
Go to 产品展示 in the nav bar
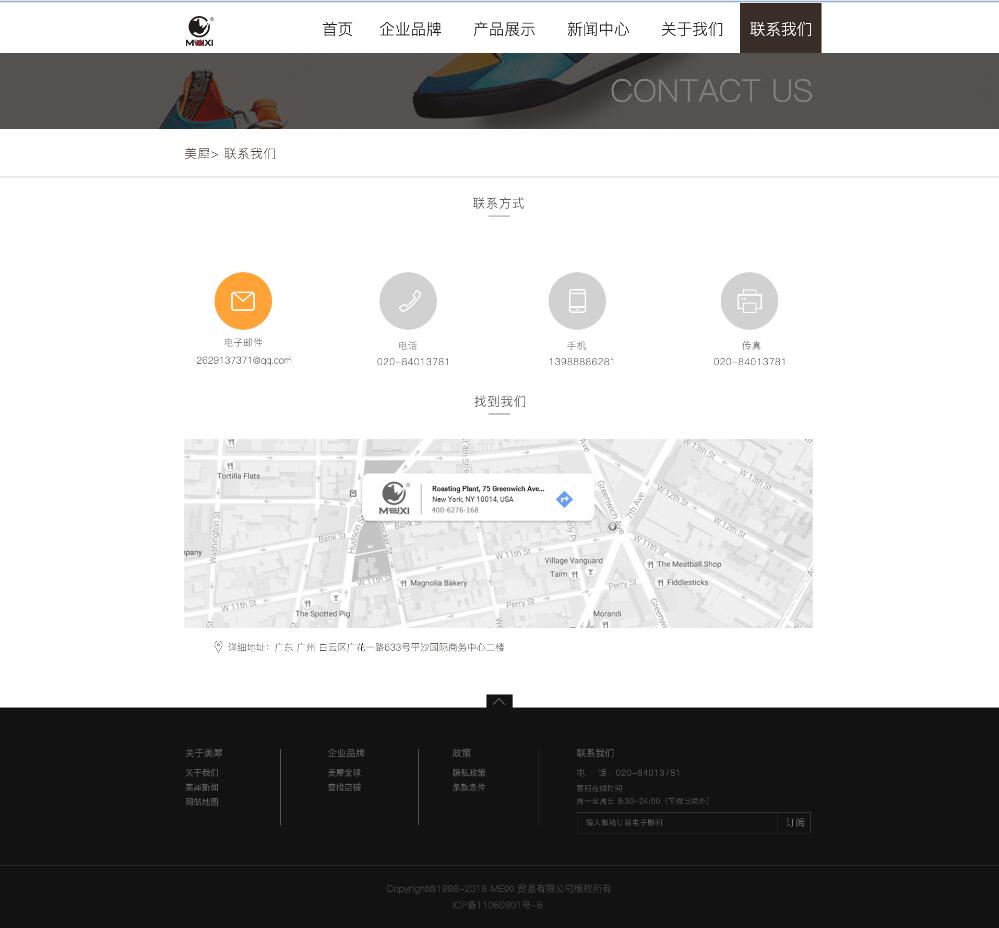[x=504, y=29]
